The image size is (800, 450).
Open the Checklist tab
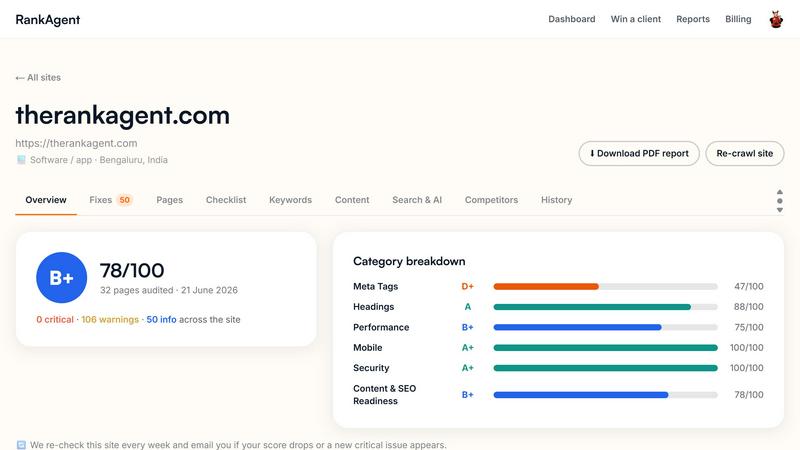(x=226, y=200)
